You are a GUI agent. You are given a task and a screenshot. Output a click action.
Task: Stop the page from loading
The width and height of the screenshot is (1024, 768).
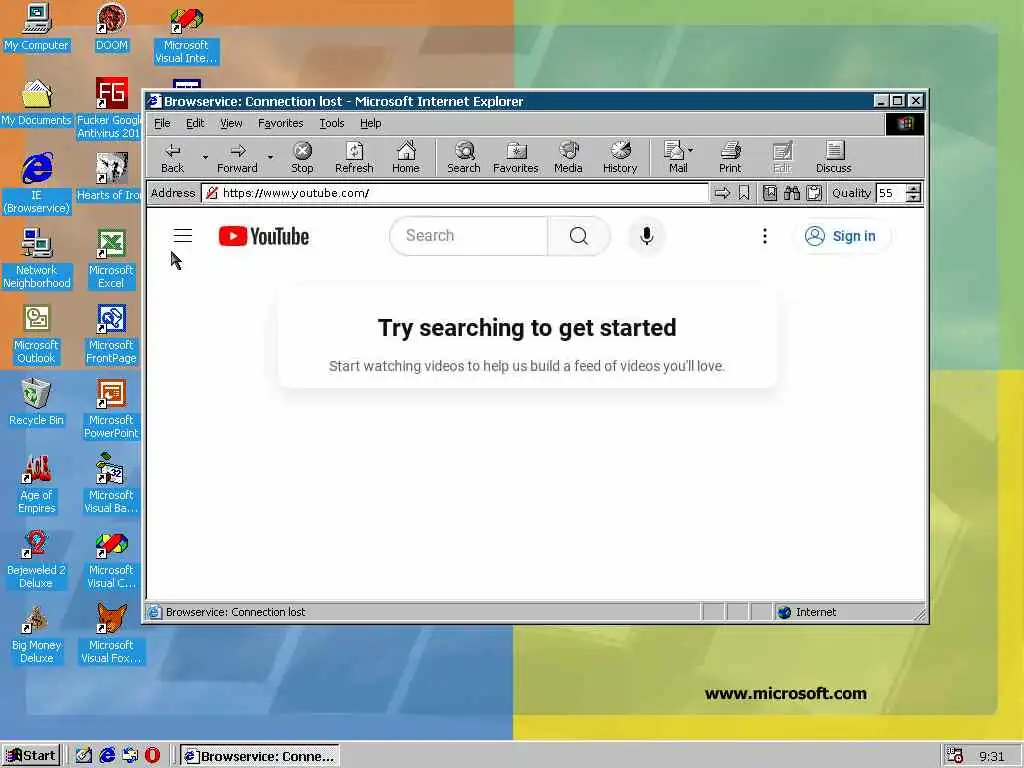coord(302,157)
